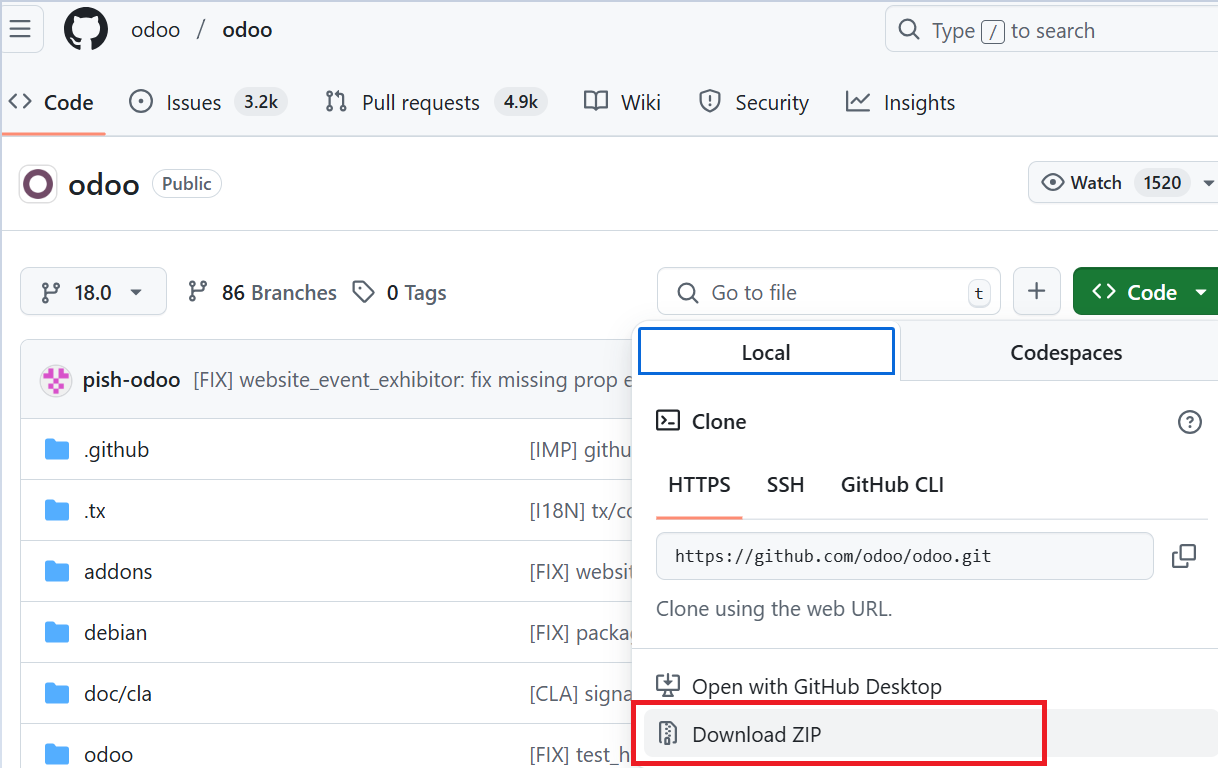Viewport: 1218px width, 768px height.
Task: Open the odoo folder name in file list
Action: pos(108,755)
